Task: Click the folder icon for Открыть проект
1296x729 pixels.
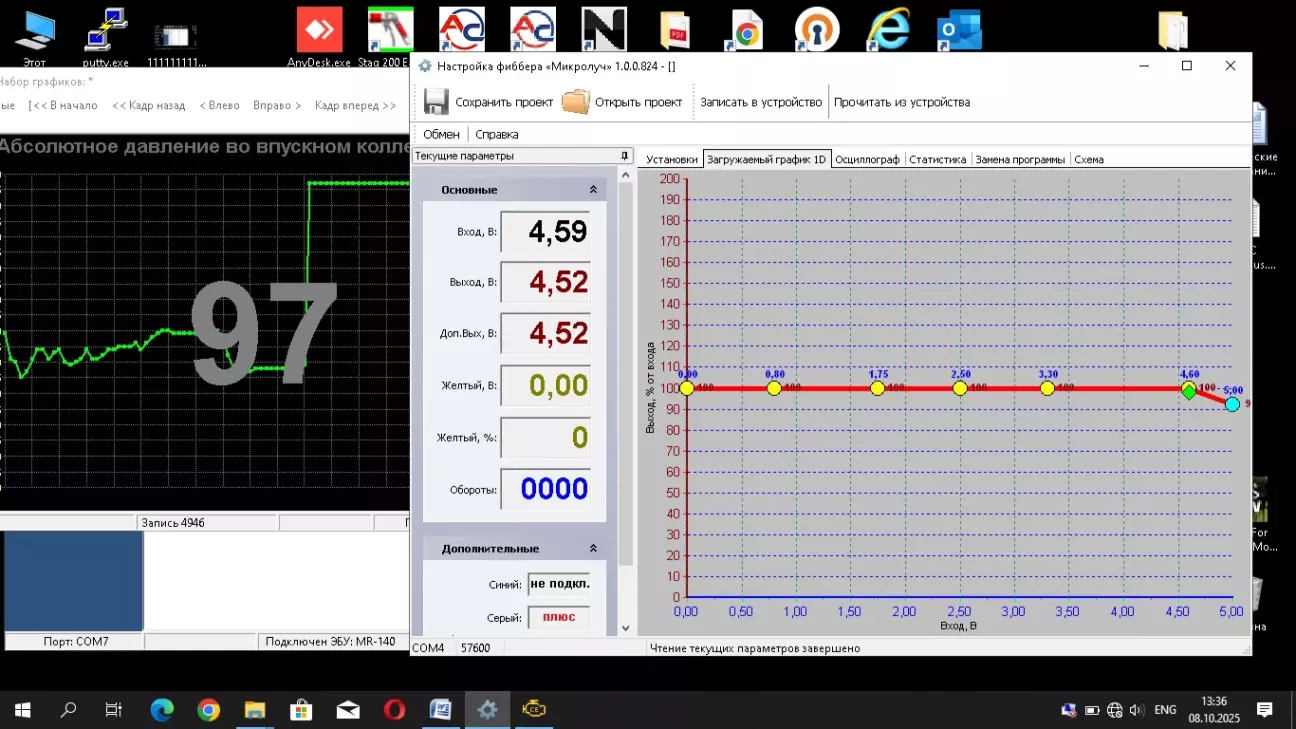Action: click(575, 102)
